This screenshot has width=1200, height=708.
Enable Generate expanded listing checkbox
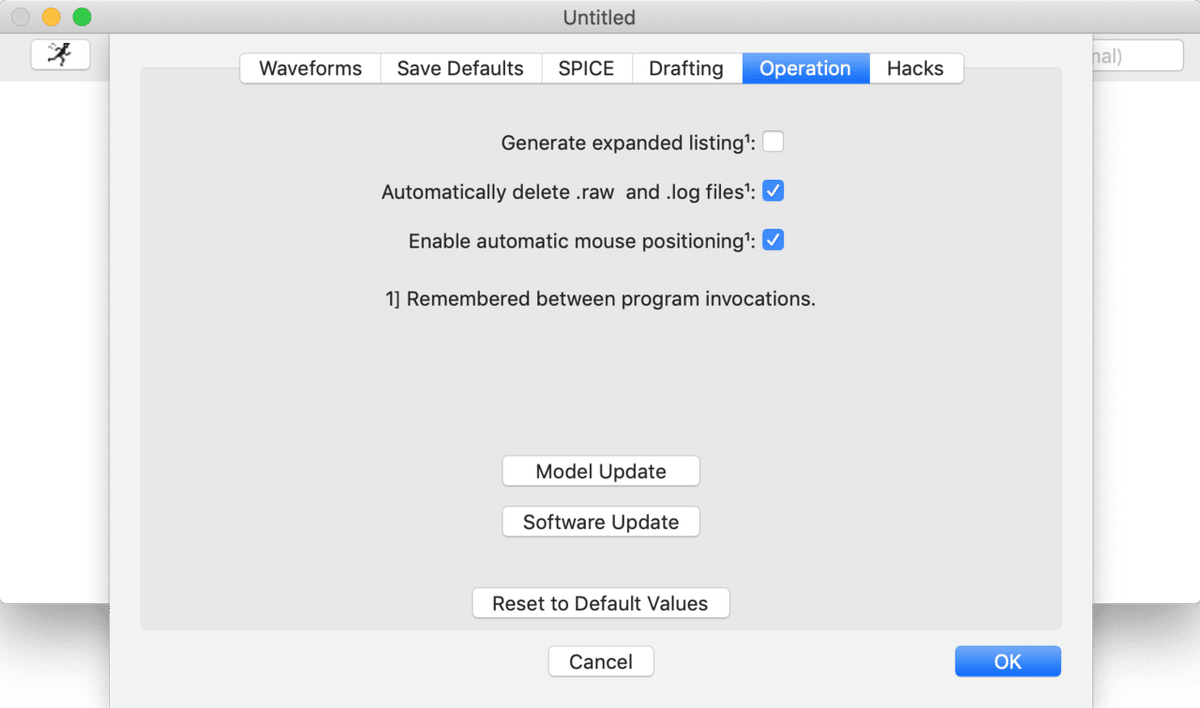click(773, 142)
